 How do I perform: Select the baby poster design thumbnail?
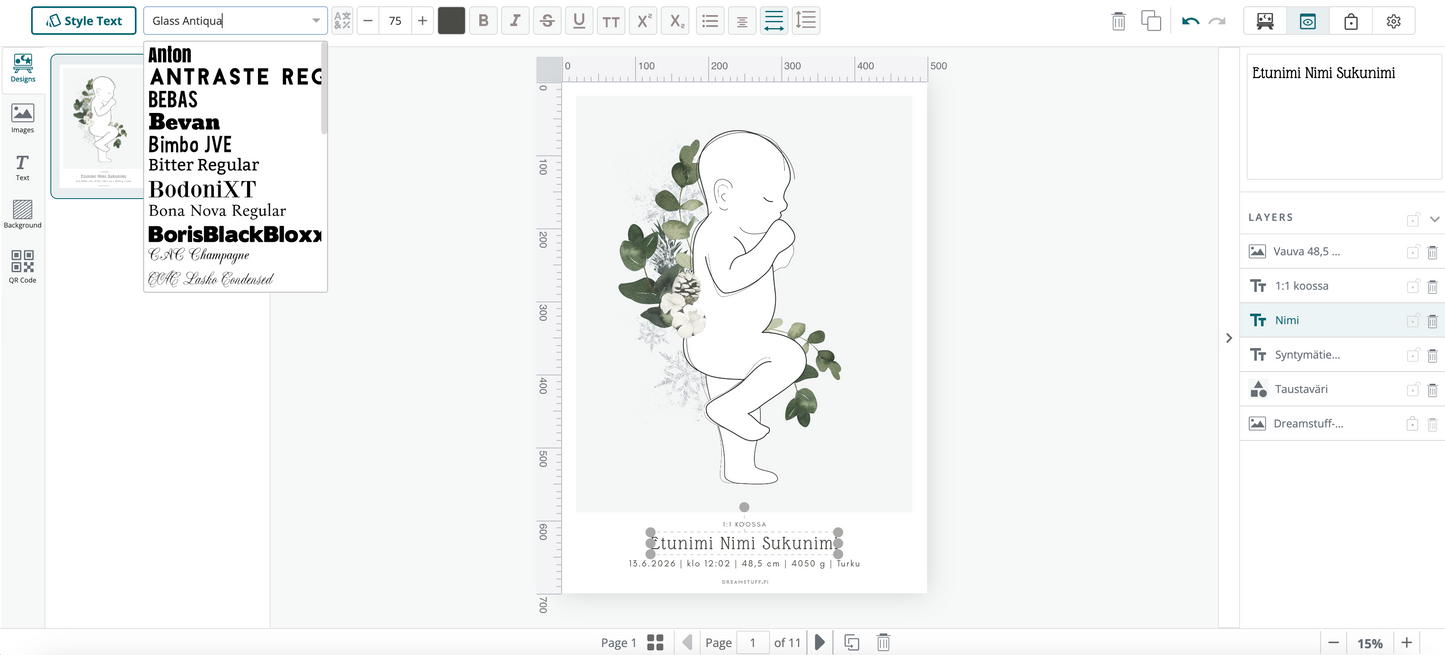(98, 126)
